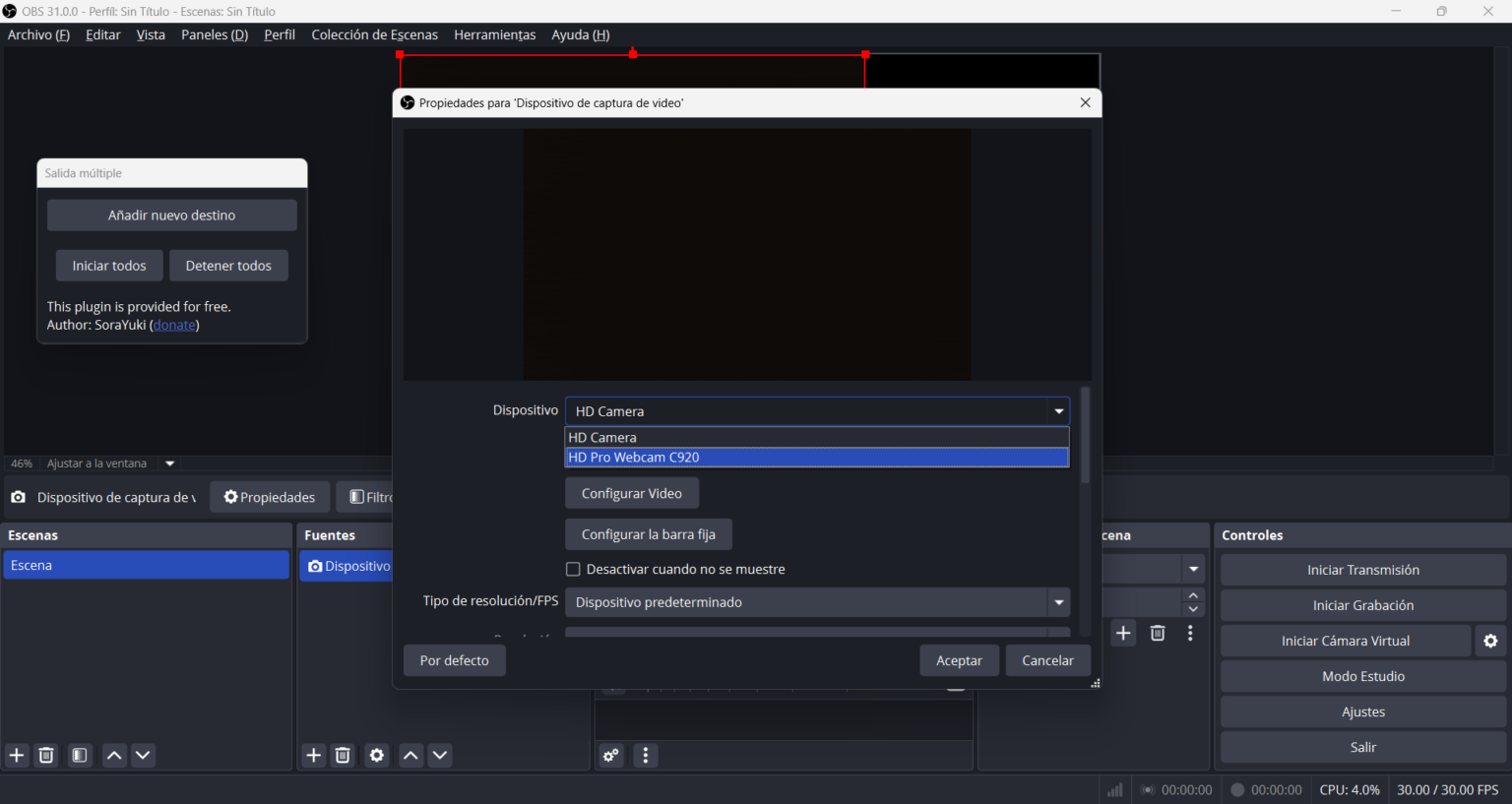Viewport: 1512px width, 804px height.
Task: Expand the preview zoom scale dropdown arrow
Action: coord(170,464)
